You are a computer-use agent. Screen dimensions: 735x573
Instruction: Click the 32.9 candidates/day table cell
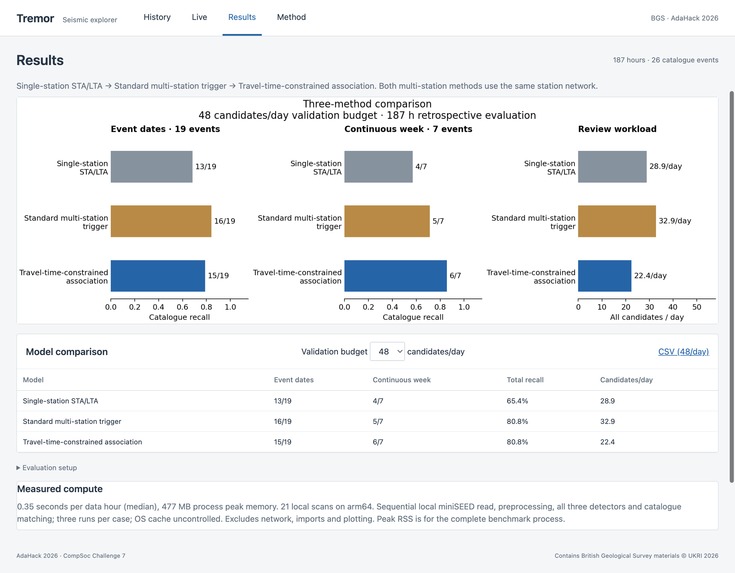[608, 422]
